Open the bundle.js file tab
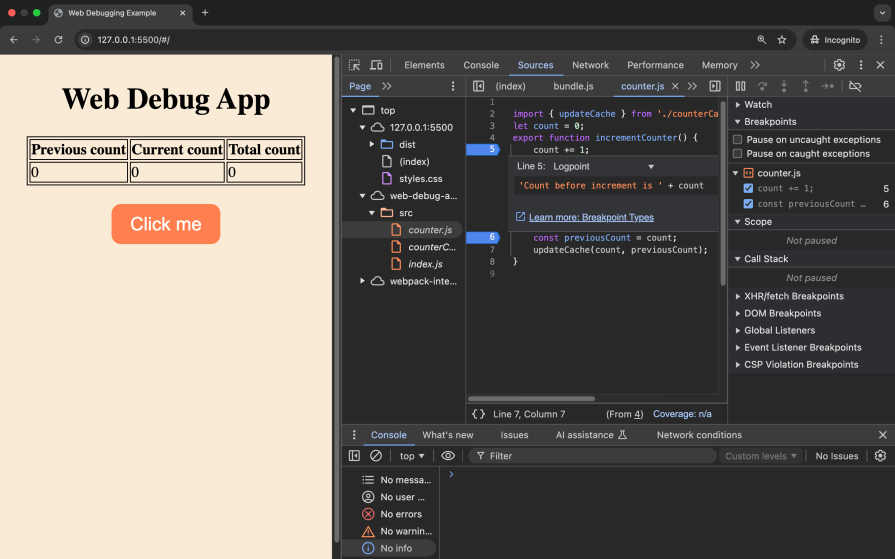The height and width of the screenshot is (559, 895). point(573,86)
